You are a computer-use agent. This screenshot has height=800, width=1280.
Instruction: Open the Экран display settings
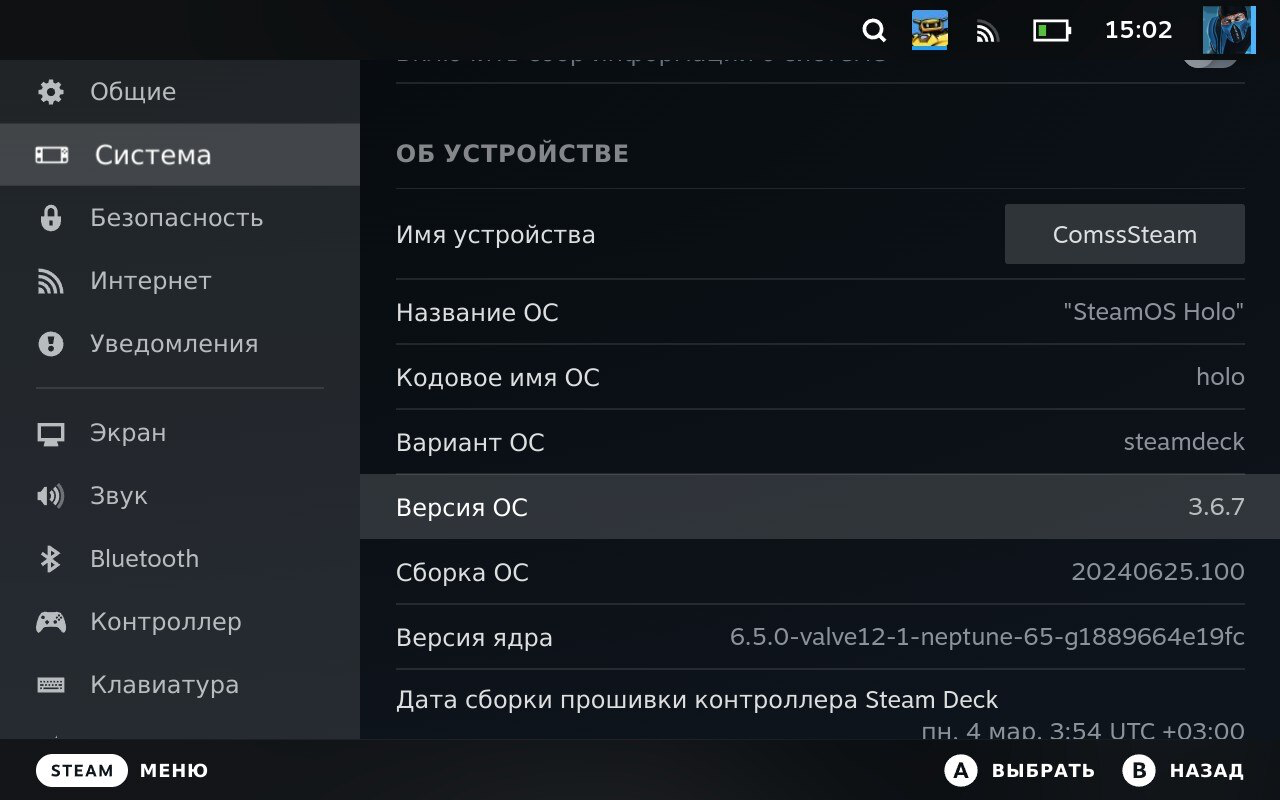[128, 433]
